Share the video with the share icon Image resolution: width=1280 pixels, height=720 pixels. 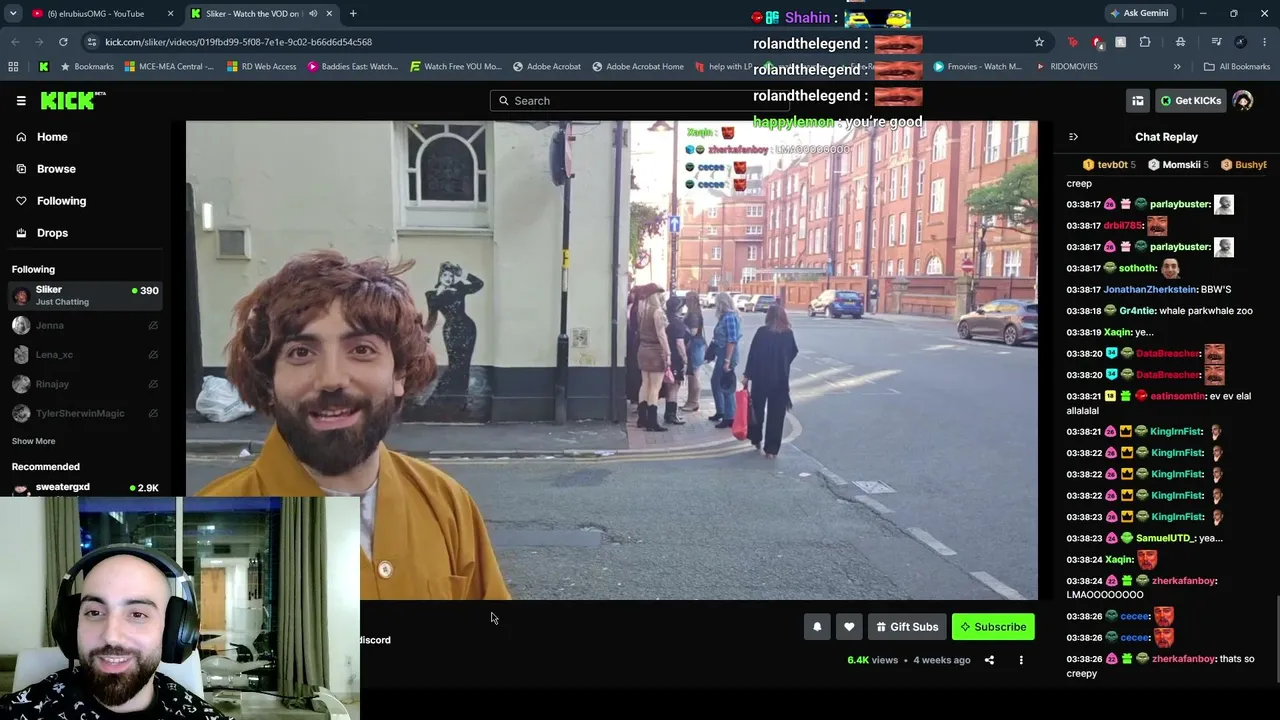tap(989, 660)
